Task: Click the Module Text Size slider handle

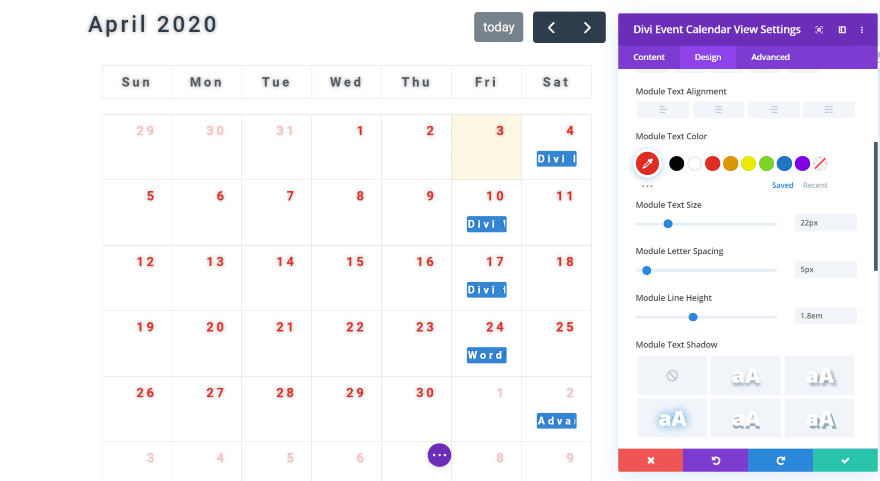Action: point(668,224)
